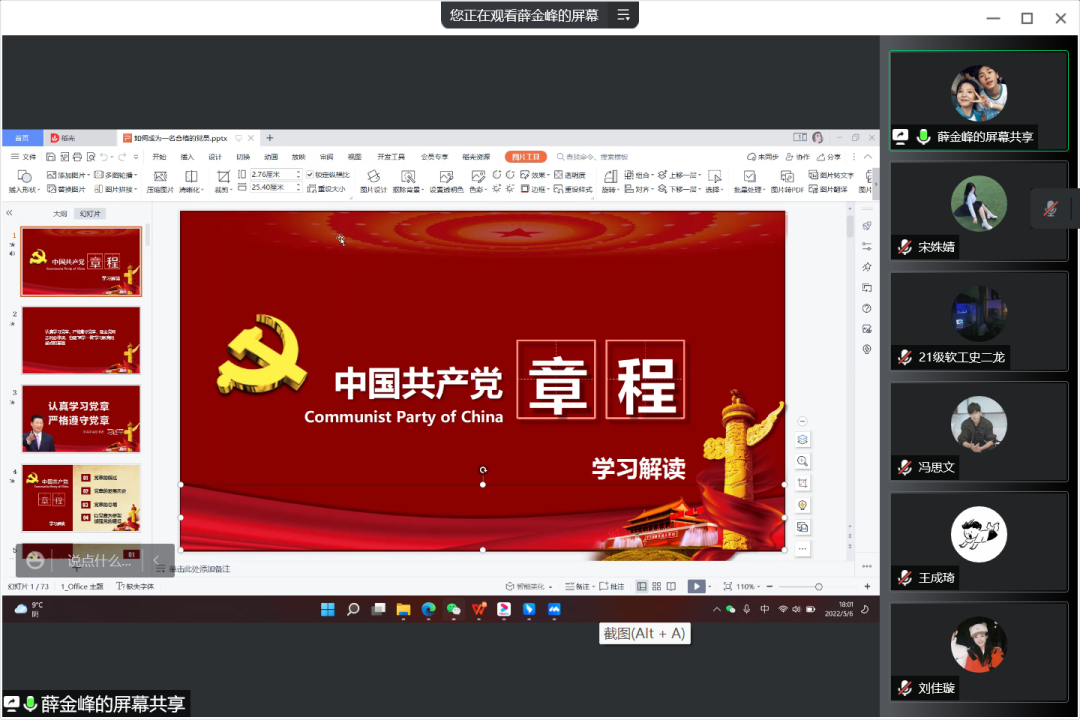Click the layers icon beside the slide
Viewport: 1080px width, 720px height.
[802, 440]
